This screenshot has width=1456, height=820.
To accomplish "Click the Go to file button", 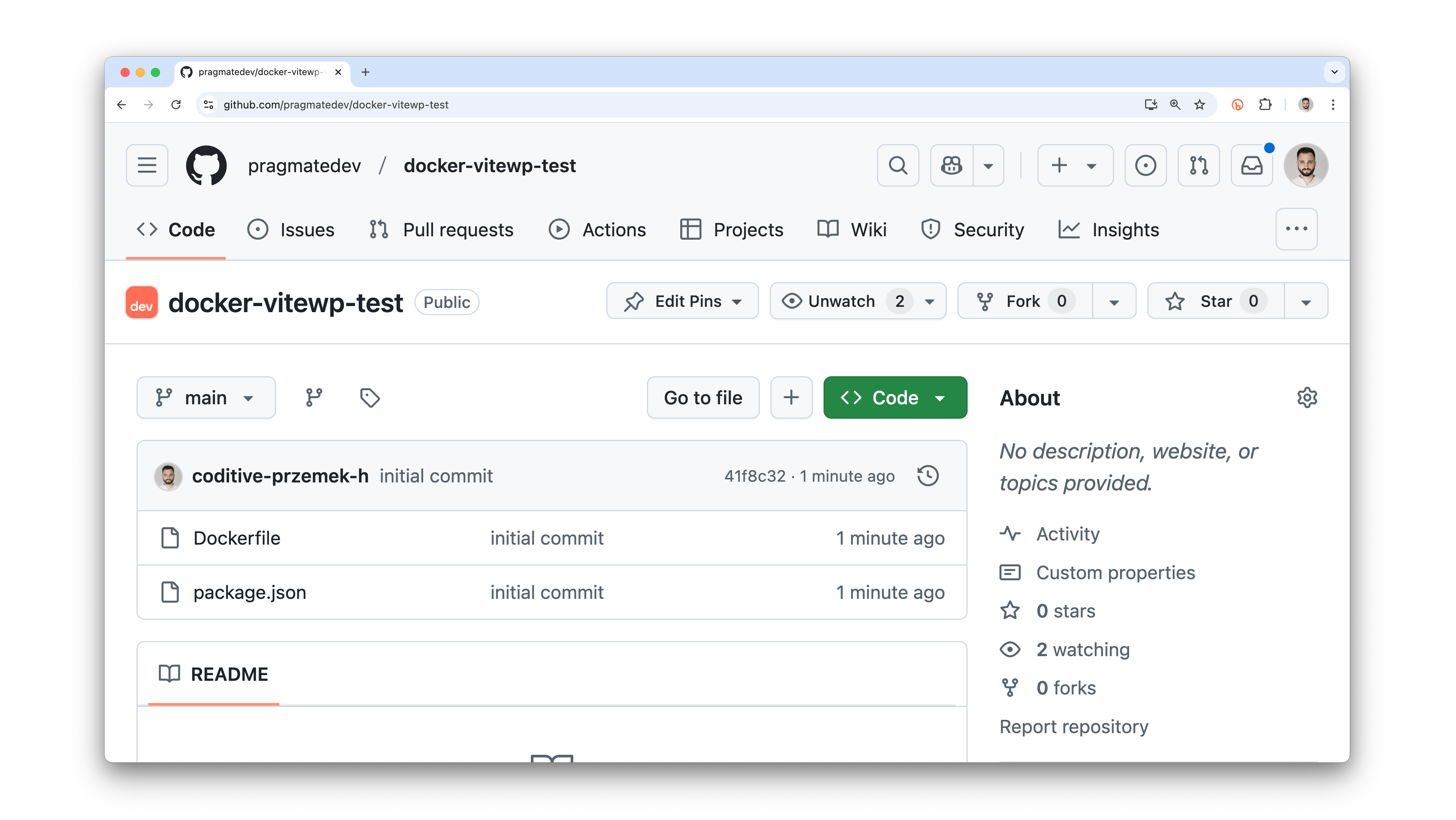I will pos(703,397).
